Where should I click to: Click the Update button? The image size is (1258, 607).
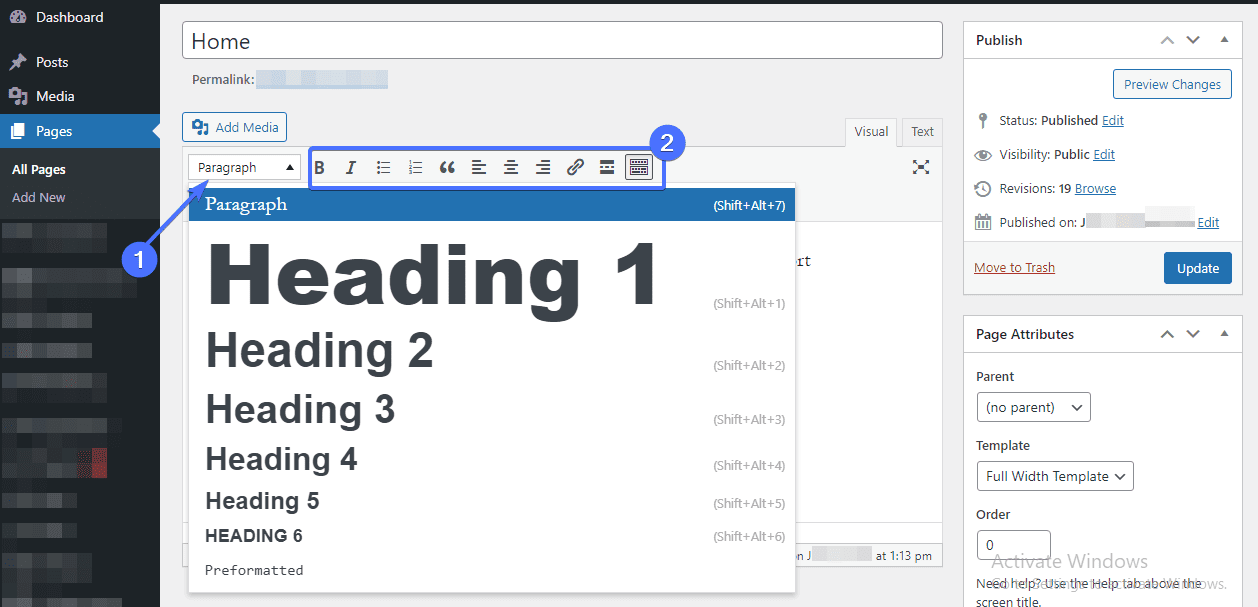tap(1198, 268)
